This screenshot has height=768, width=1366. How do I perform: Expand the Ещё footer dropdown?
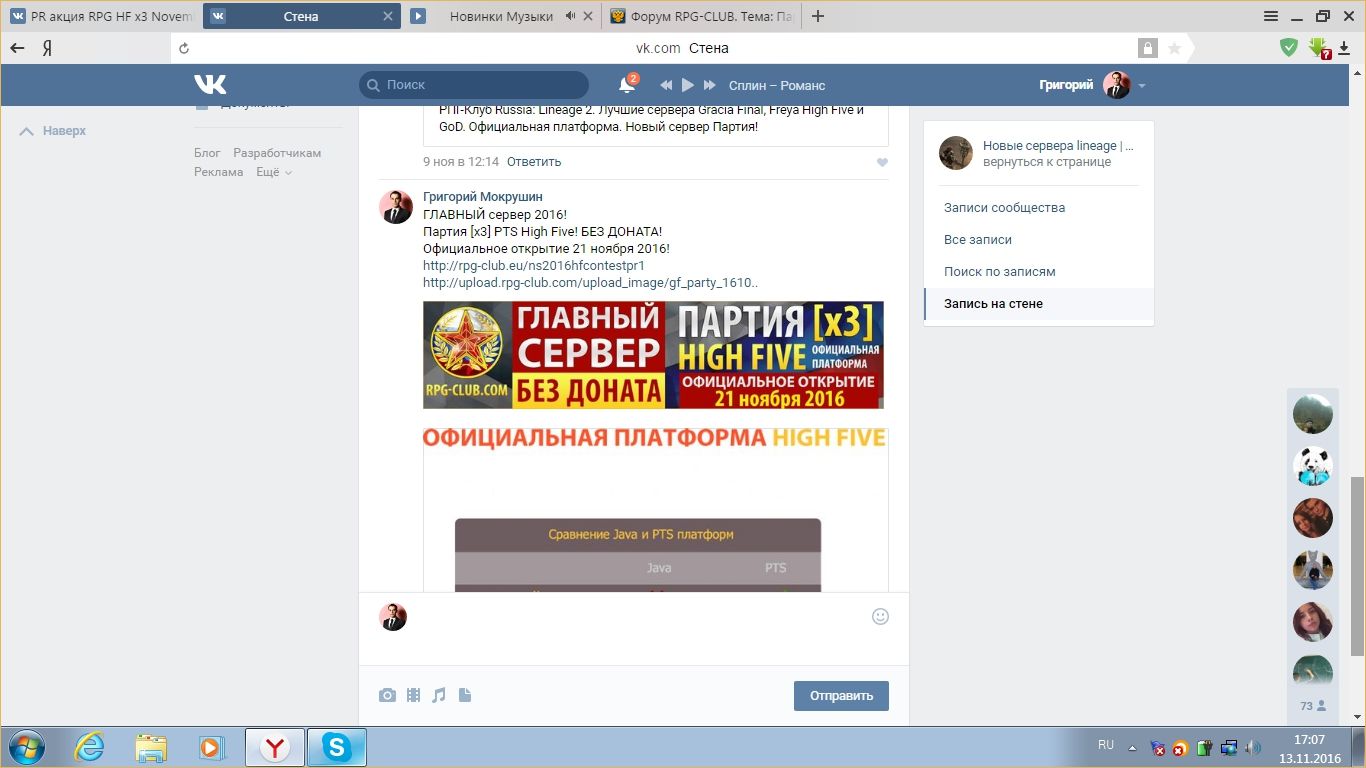click(274, 172)
